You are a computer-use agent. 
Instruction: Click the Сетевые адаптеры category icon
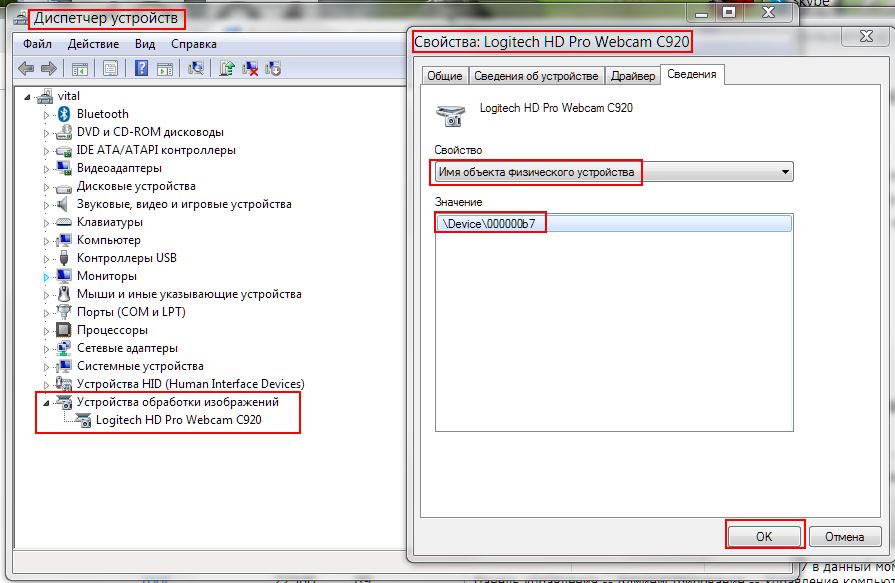tap(63, 348)
